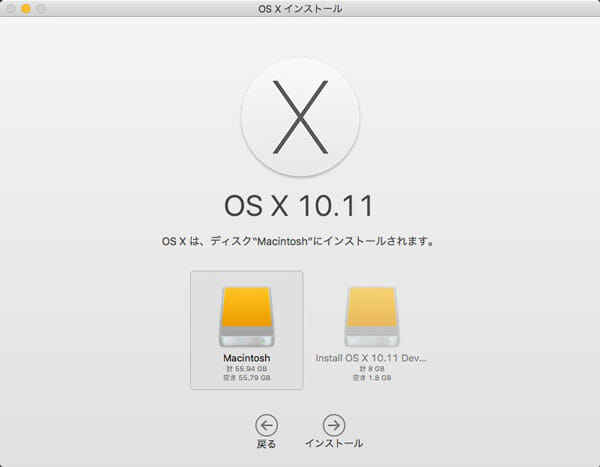Click the "Install OS X 10.11 Dev..." name
The image size is (600, 467).
372,357
